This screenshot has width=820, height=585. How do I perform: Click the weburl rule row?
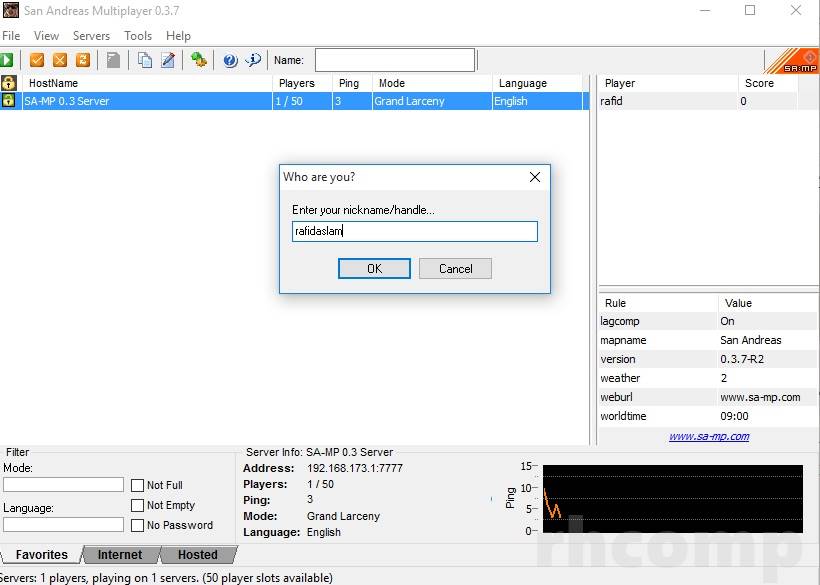click(708, 397)
